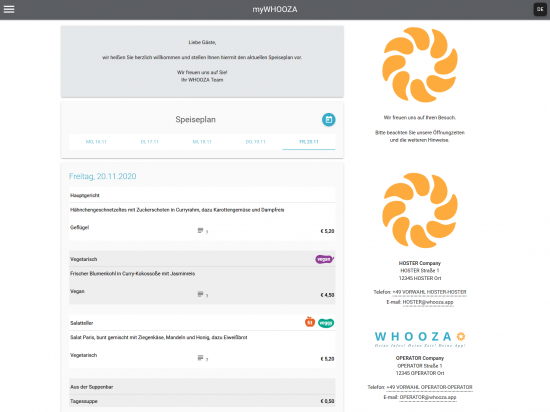Click the HOSTER Company orange swirl logo

click(x=420, y=210)
